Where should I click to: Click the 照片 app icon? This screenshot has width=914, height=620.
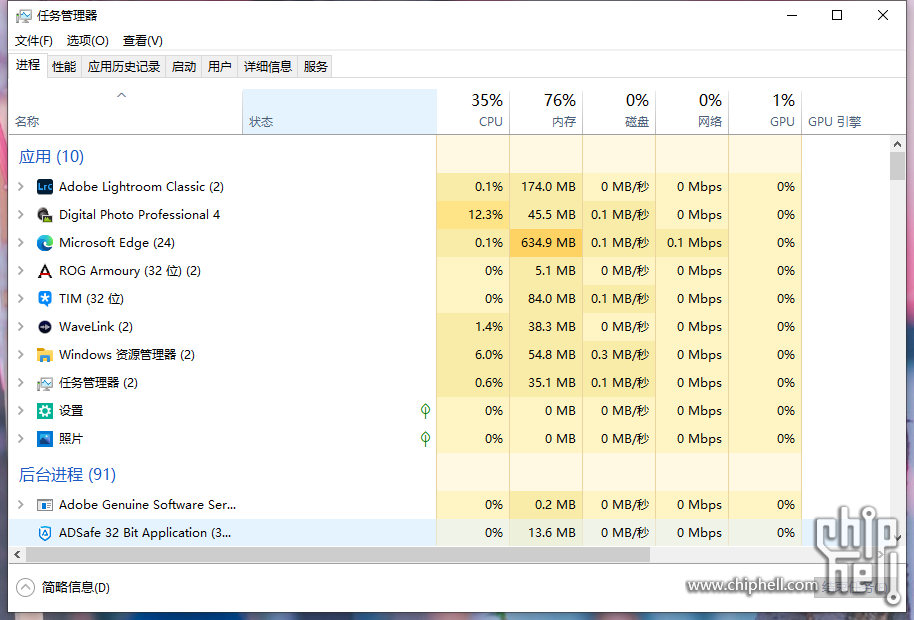click(45, 439)
